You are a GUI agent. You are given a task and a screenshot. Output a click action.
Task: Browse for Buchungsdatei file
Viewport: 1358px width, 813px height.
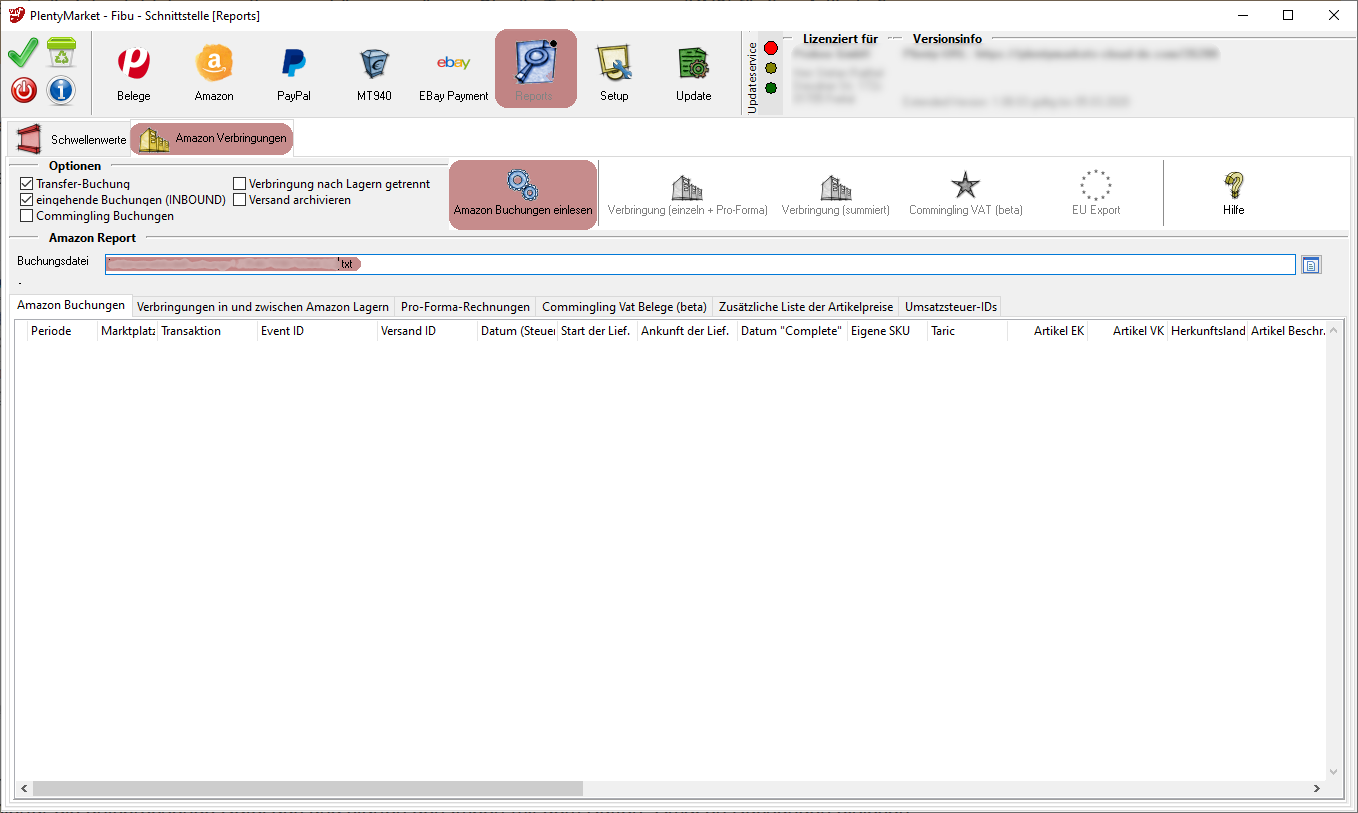point(1311,264)
